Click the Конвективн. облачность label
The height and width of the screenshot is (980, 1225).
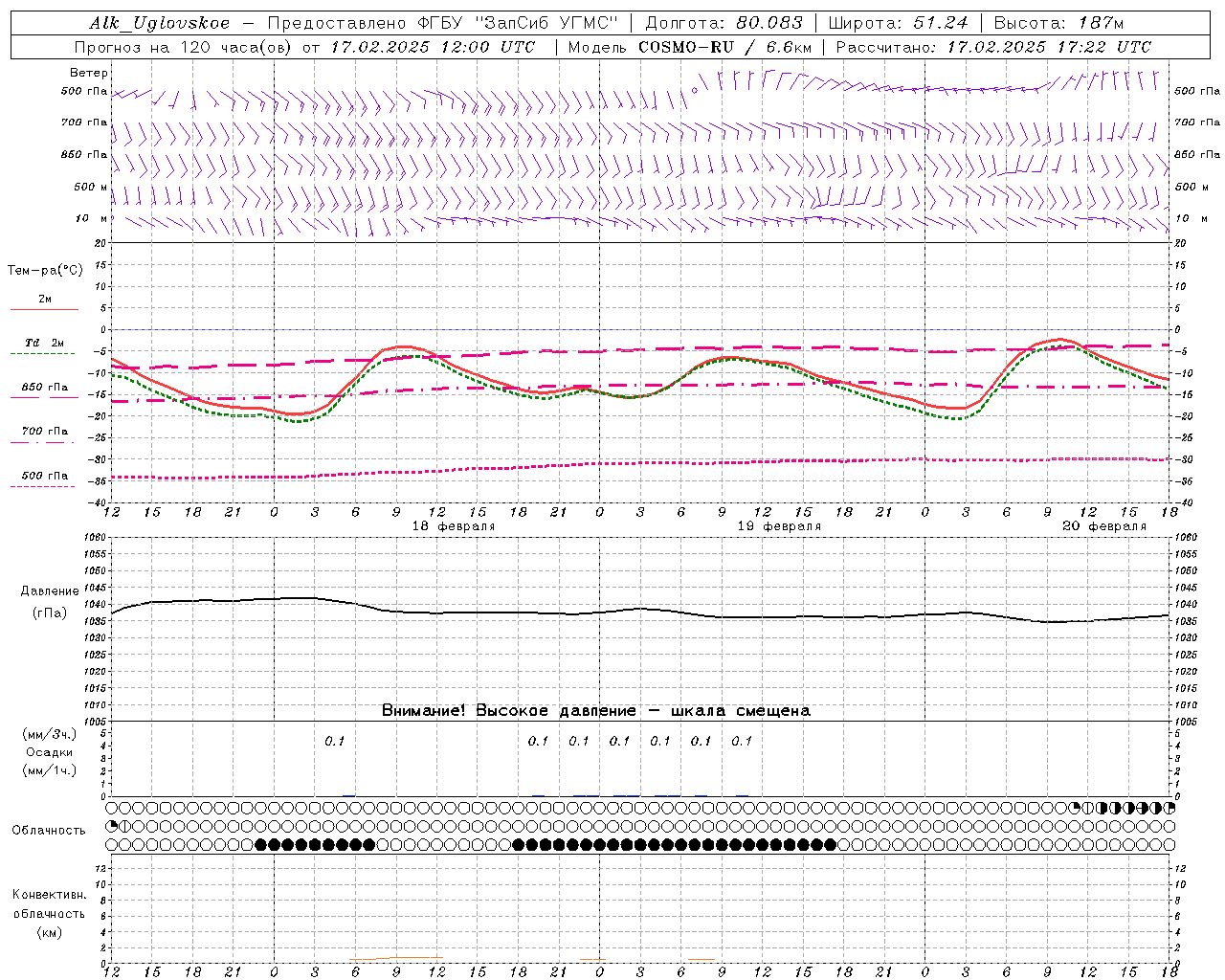pos(50,903)
